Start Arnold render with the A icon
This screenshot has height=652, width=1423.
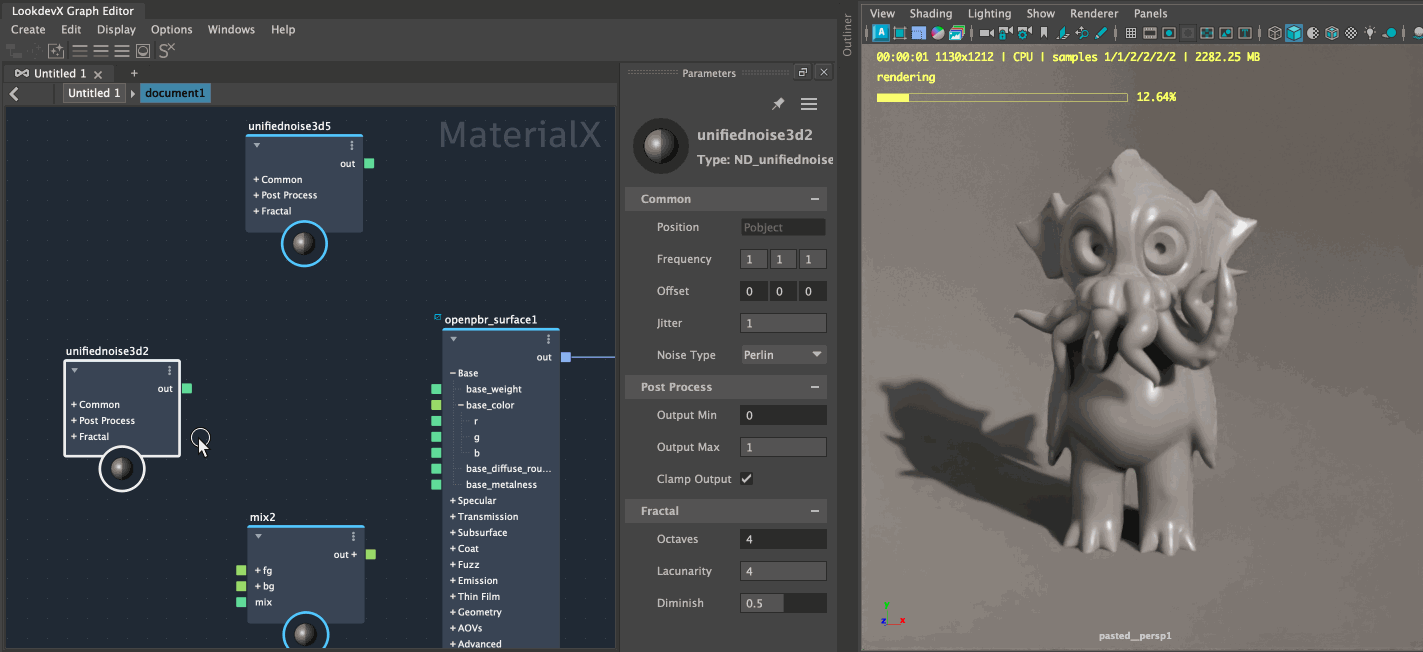(x=881, y=33)
